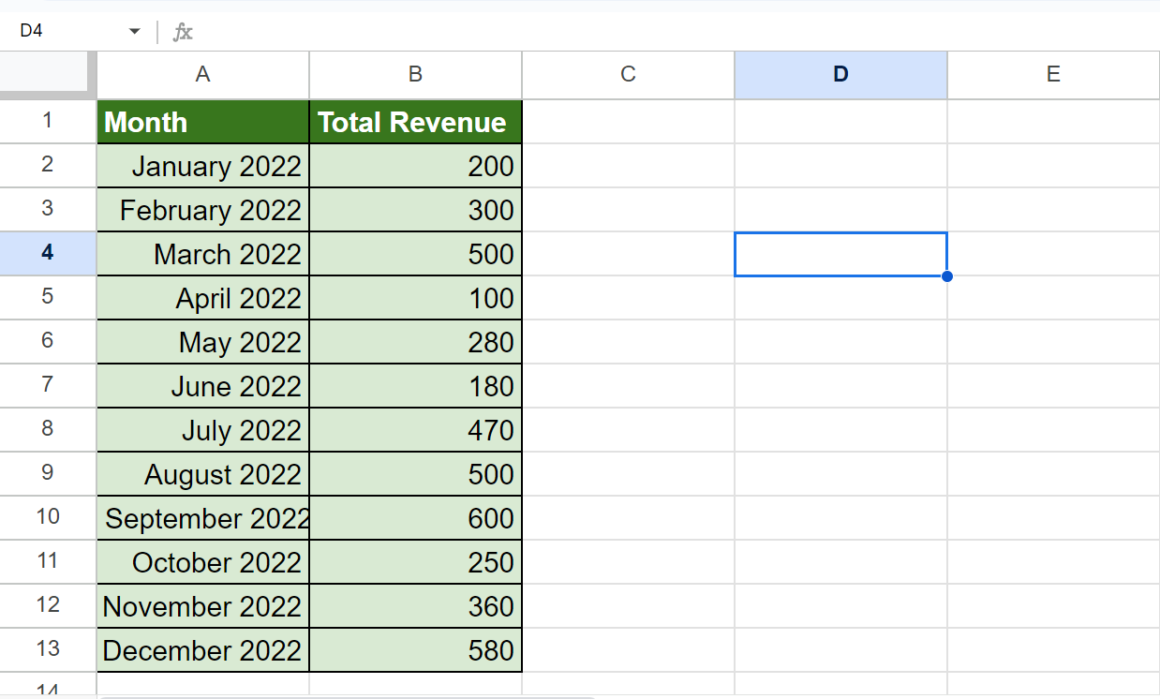Select row 4 header

click(45, 253)
